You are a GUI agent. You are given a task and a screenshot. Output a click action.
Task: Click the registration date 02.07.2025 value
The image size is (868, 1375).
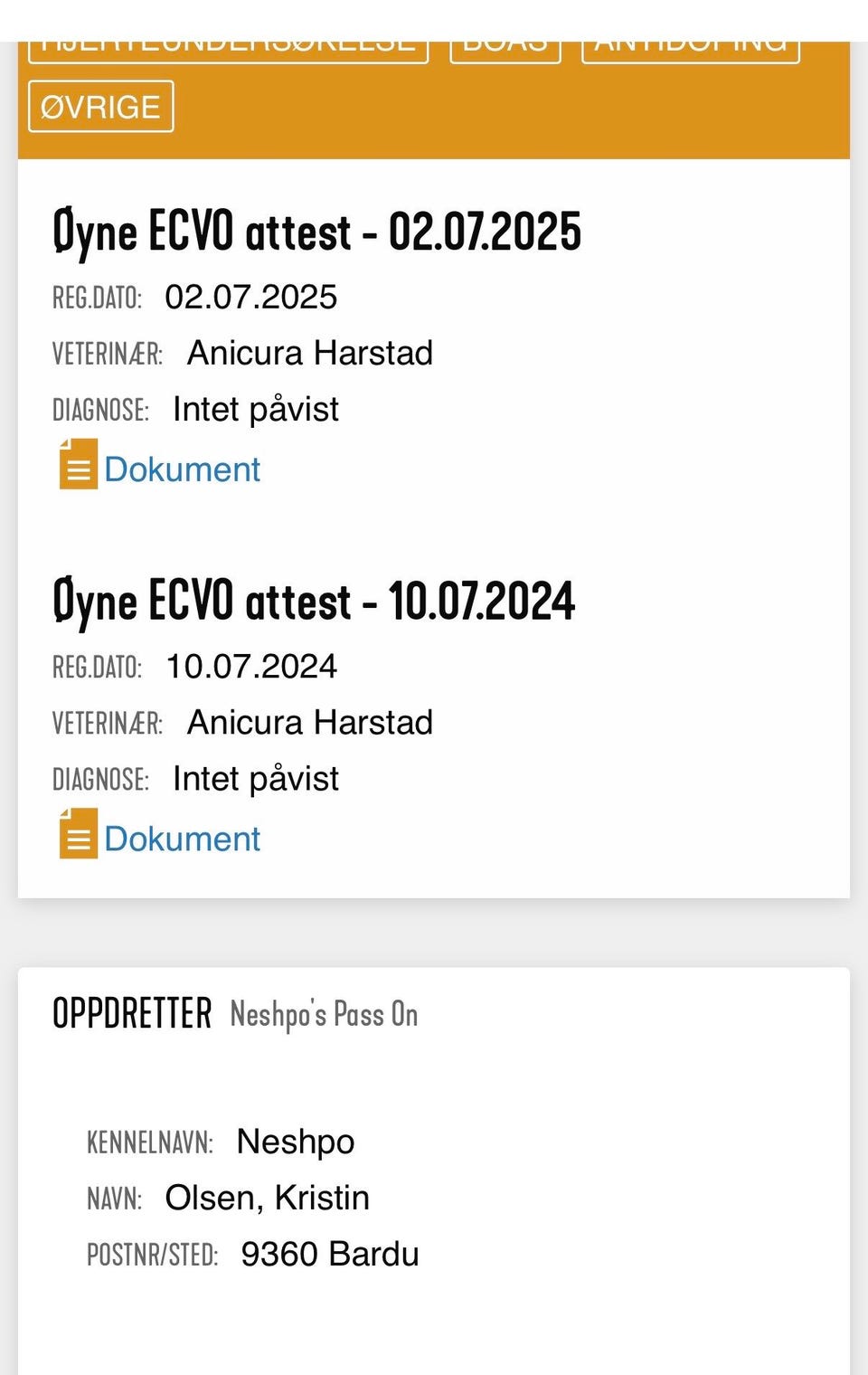pos(250,297)
